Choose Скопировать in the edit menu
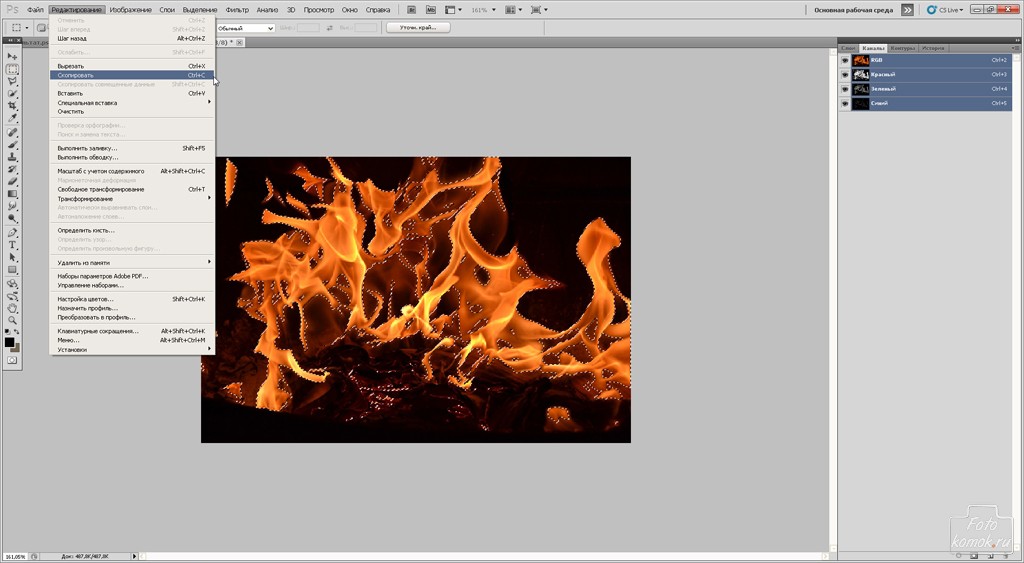 point(132,75)
